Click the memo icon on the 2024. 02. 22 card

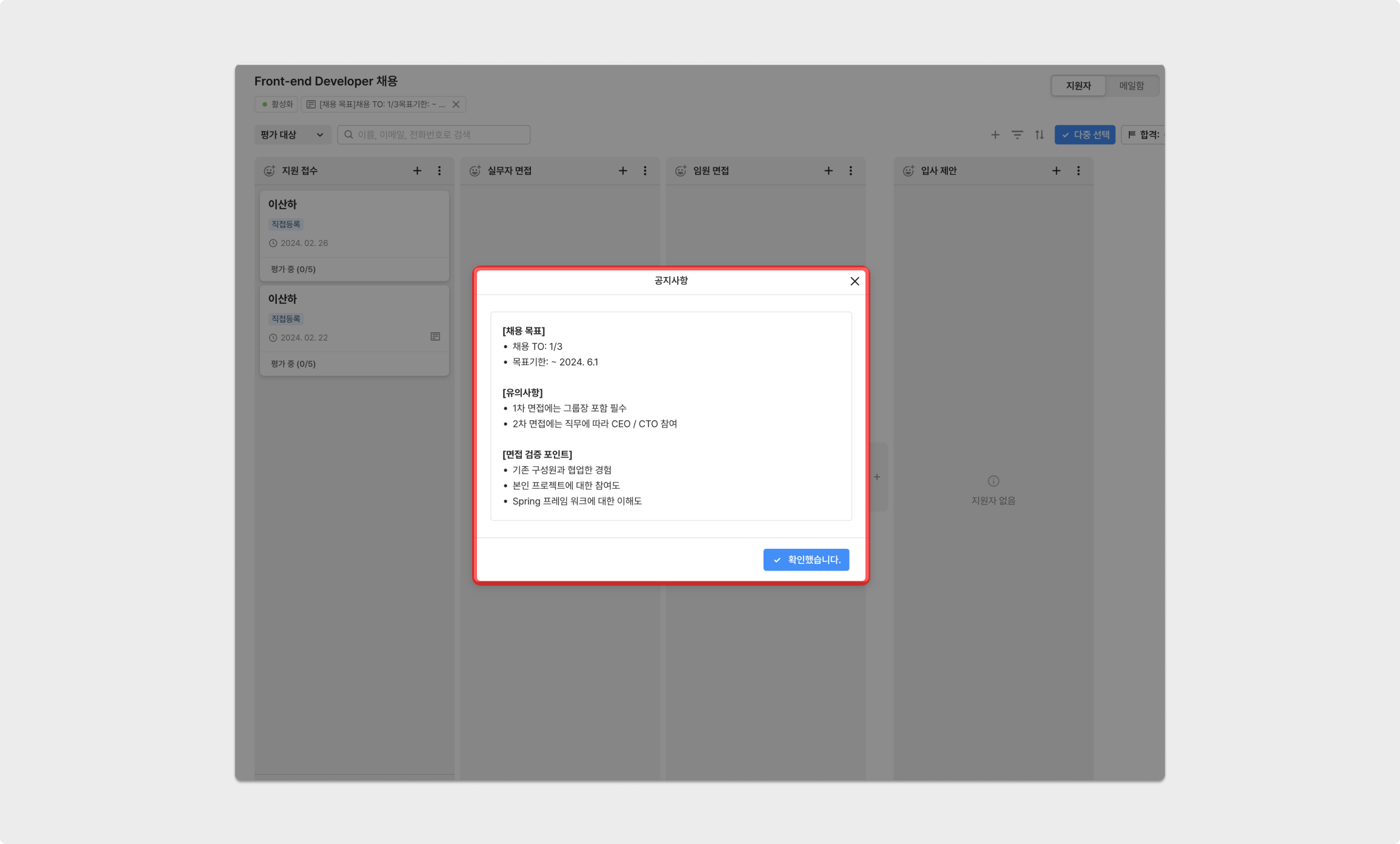(x=435, y=337)
